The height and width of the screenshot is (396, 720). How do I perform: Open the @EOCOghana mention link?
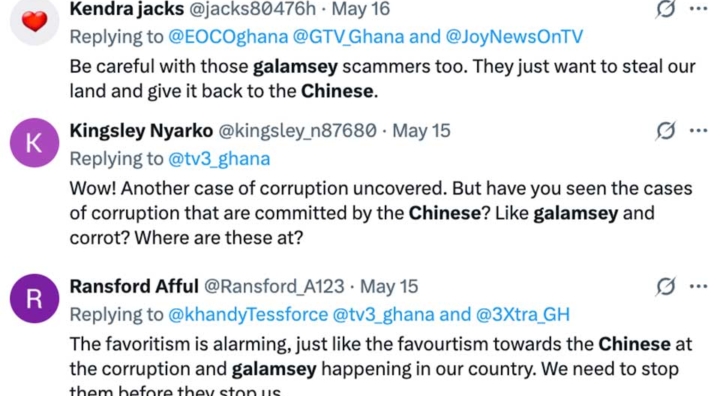[x=228, y=37]
